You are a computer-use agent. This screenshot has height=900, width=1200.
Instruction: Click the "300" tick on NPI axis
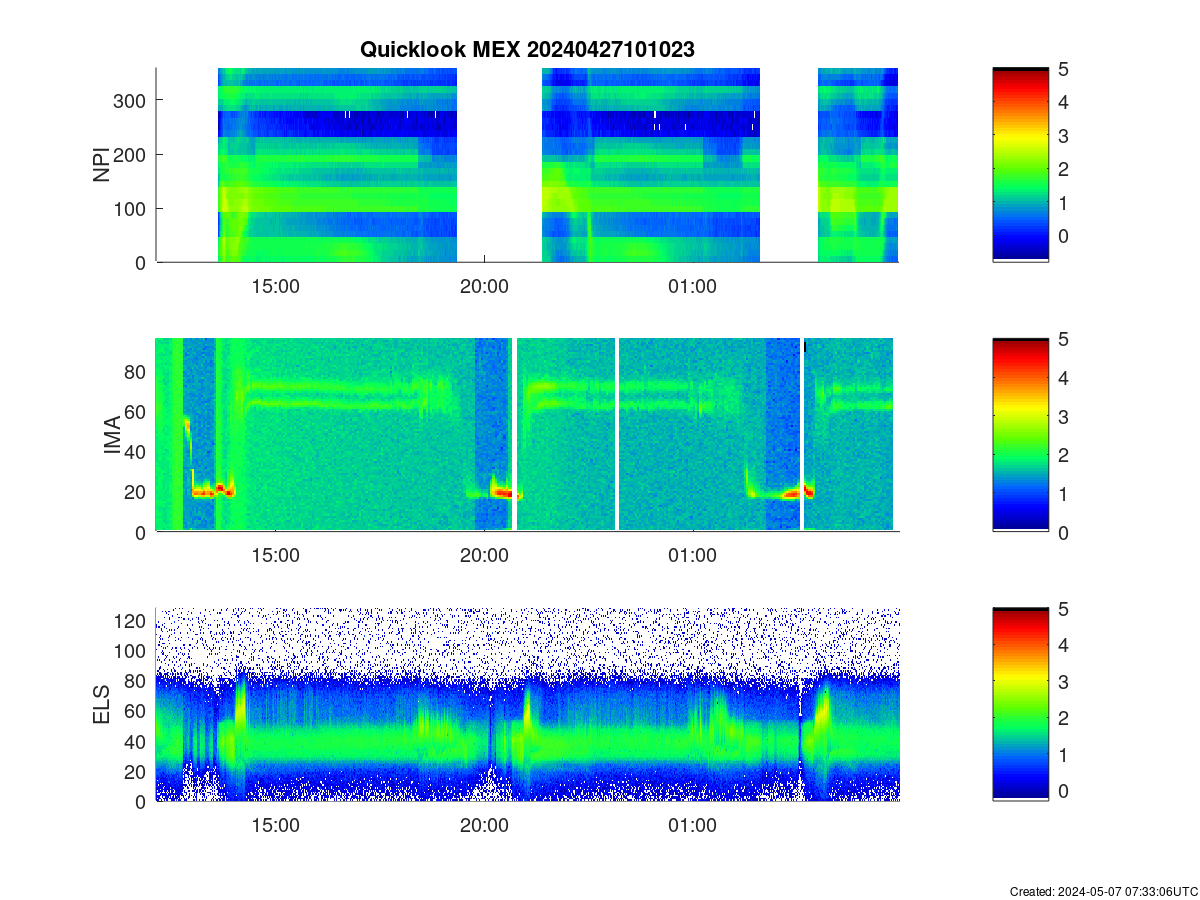(x=132, y=100)
